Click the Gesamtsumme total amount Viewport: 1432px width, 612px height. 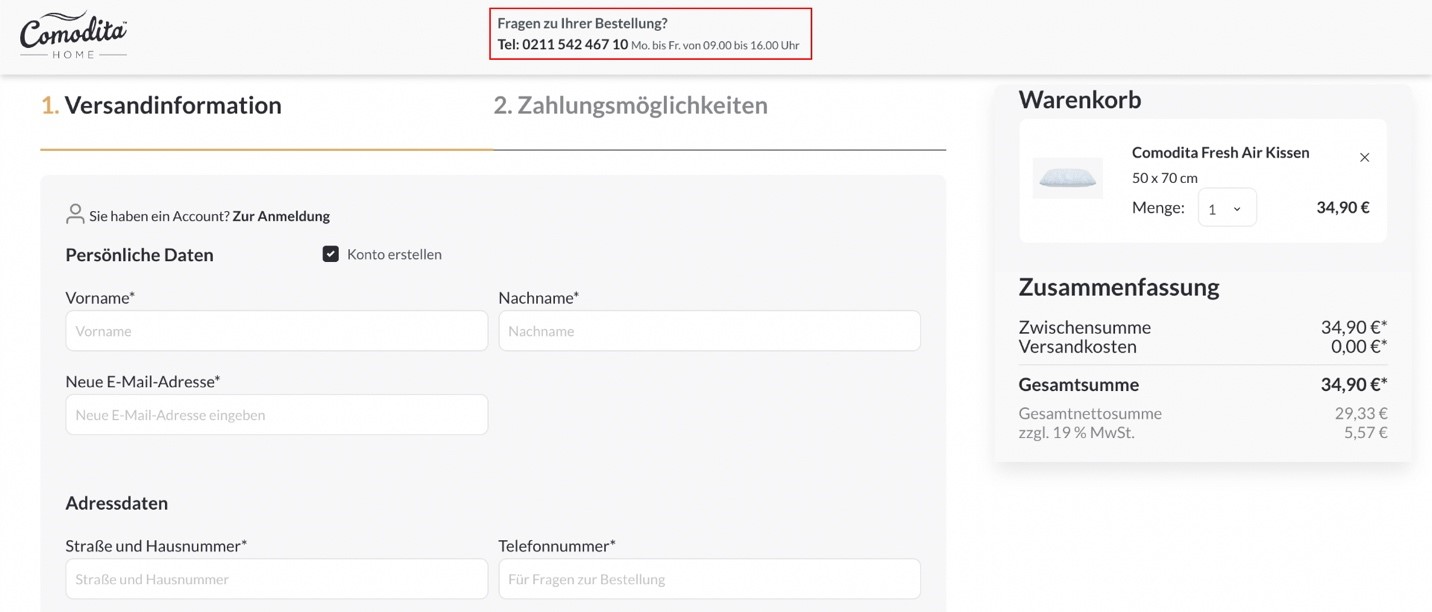click(x=1353, y=385)
